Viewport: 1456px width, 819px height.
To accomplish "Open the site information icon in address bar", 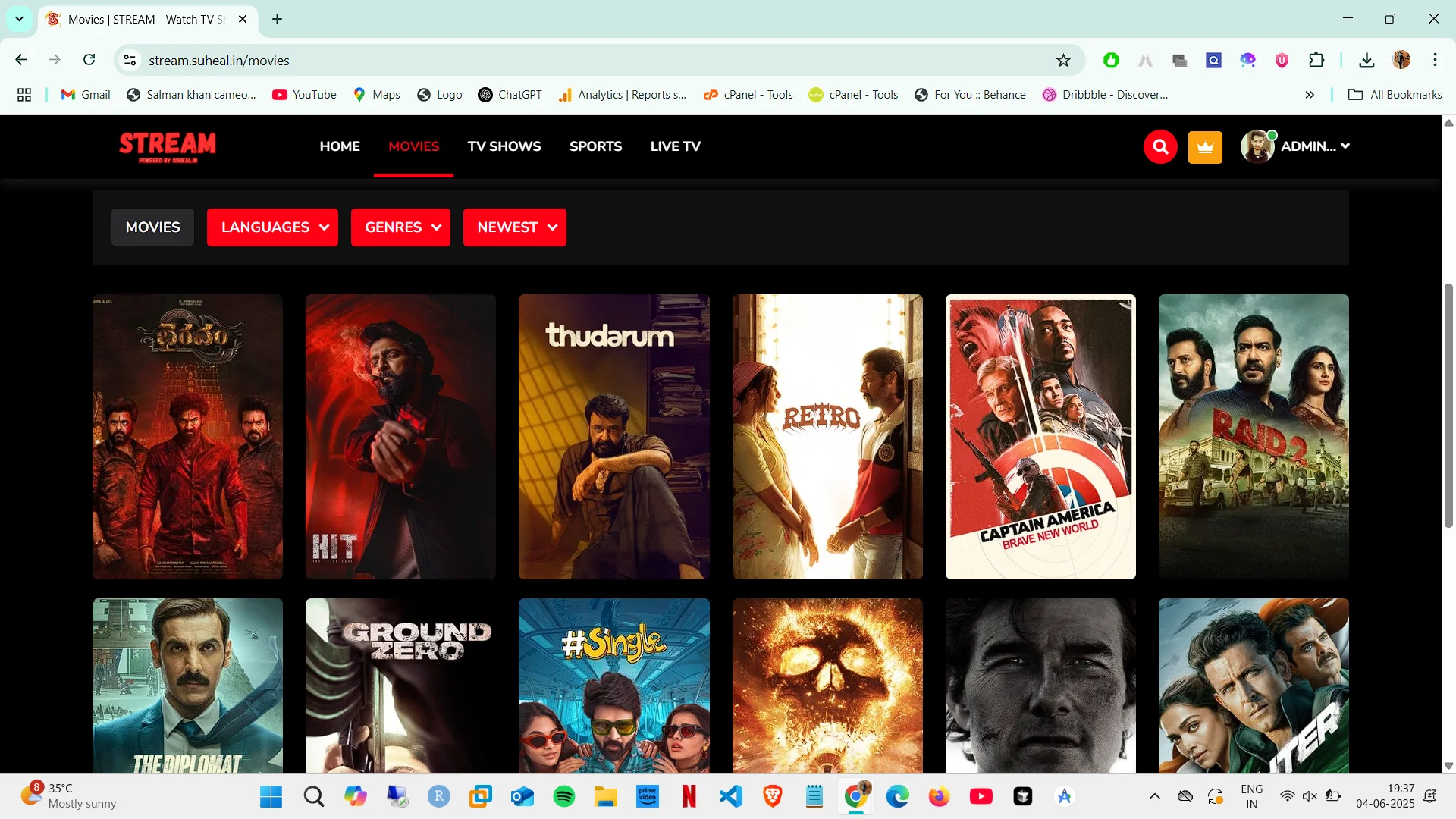I will click(x=130, y=60).
